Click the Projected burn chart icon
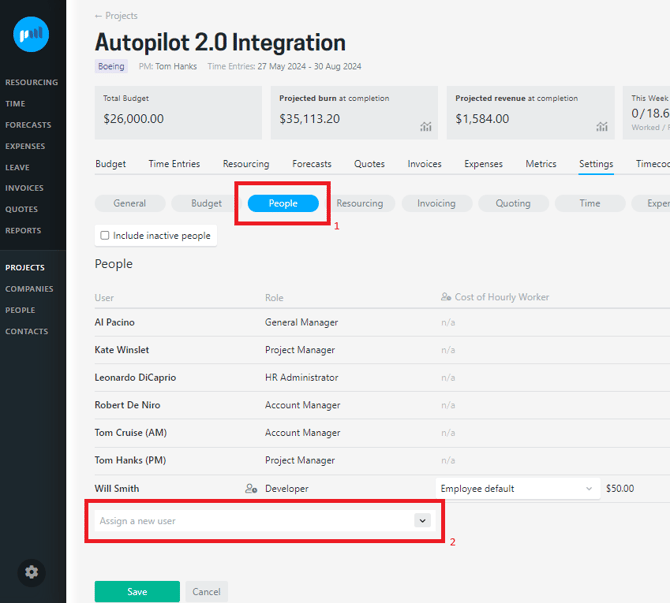Screen dimensions: 670x603 [x=426, y=126]
